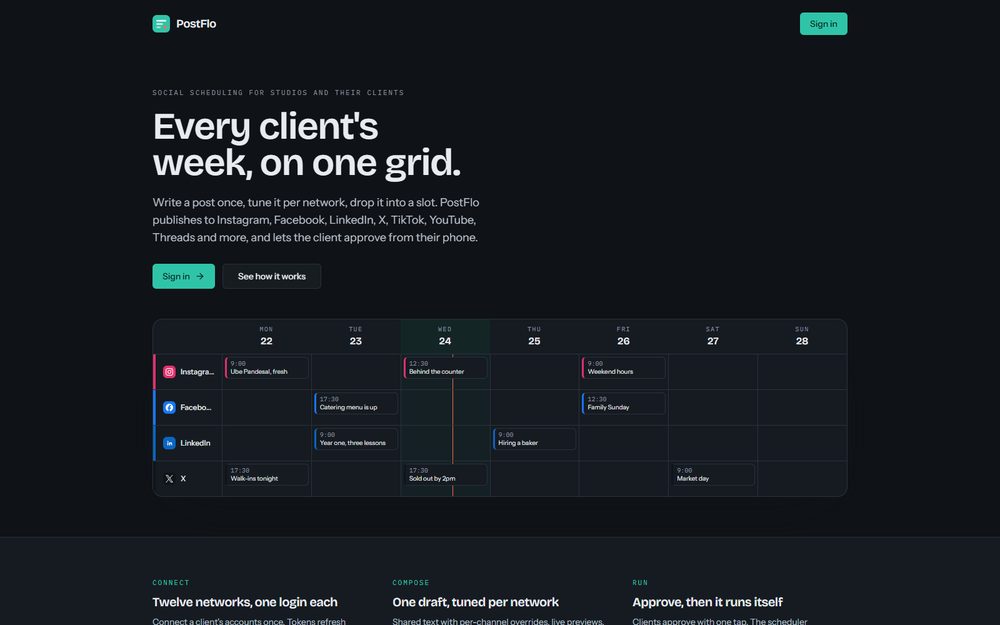The image size is (1000, 625).
Task: Click the Sign in button in header
Action: [x=823, y=24]
